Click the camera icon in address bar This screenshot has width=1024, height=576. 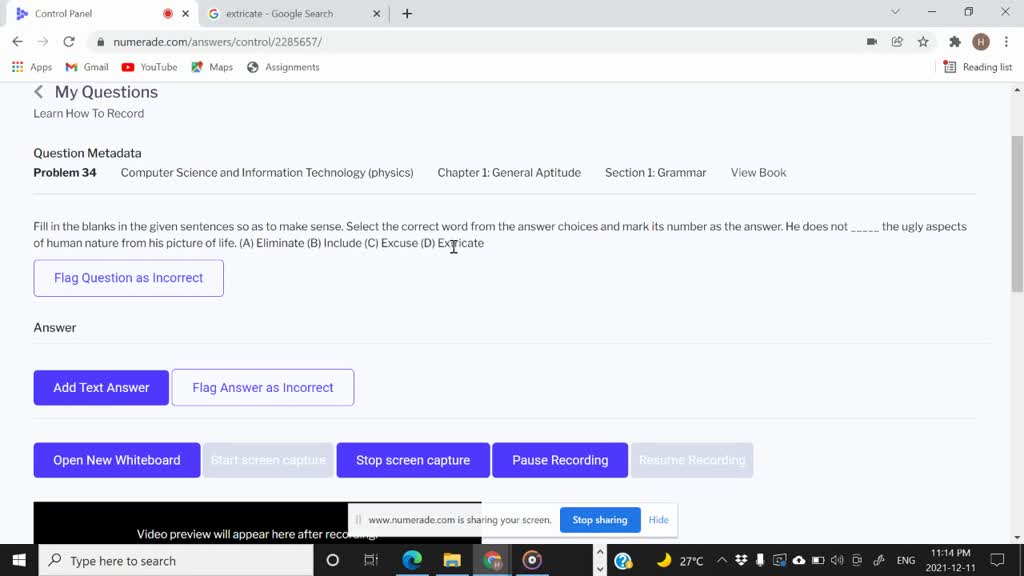pyautogui.click(x=872, y=42)
